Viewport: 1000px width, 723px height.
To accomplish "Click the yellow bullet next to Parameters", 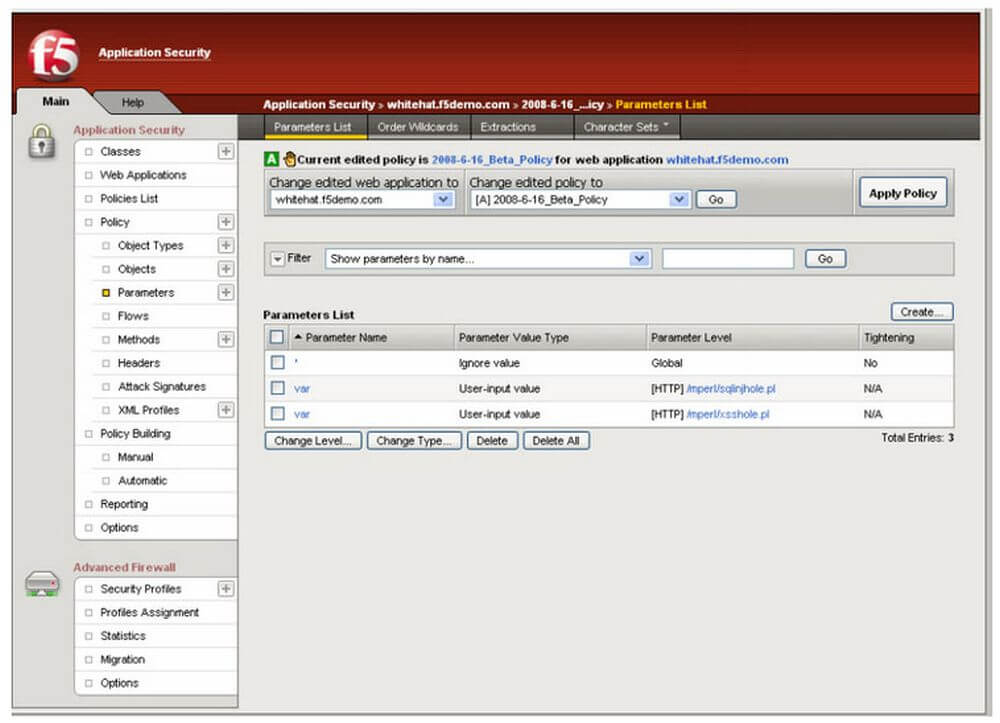I will click(x=106, y=293).
